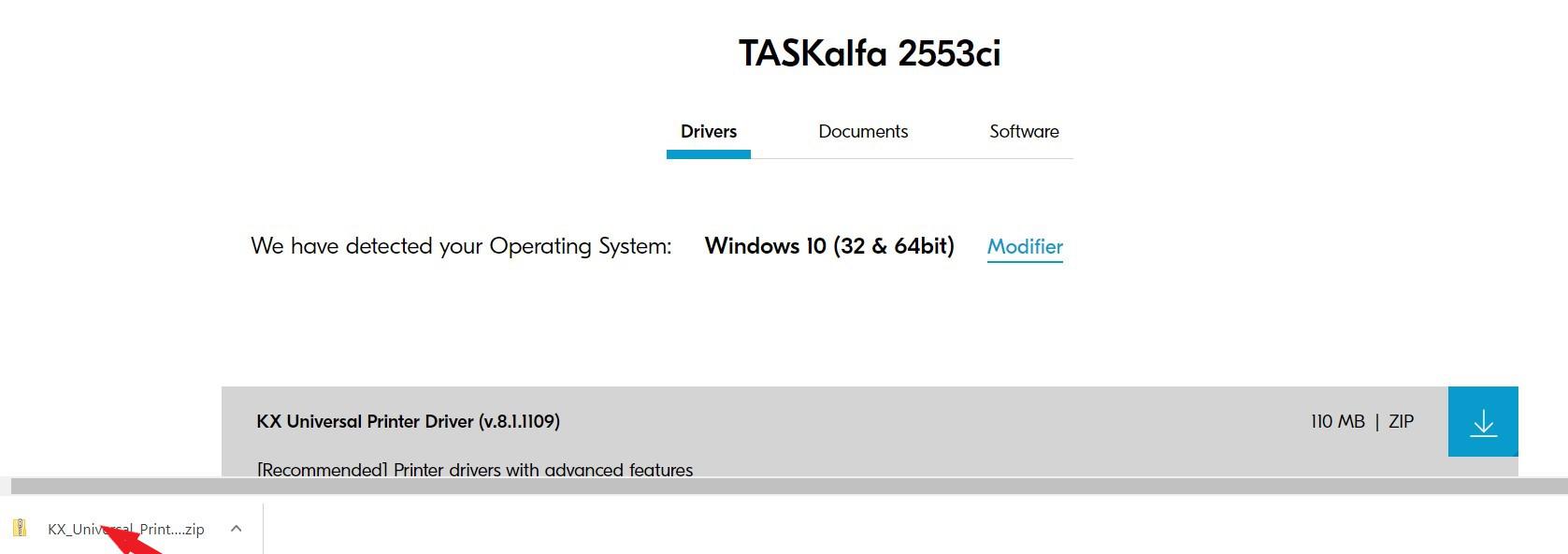1568x554 pixels.
Task: Click the blue underline beneath Drivers tab
Action: point(708,154)
